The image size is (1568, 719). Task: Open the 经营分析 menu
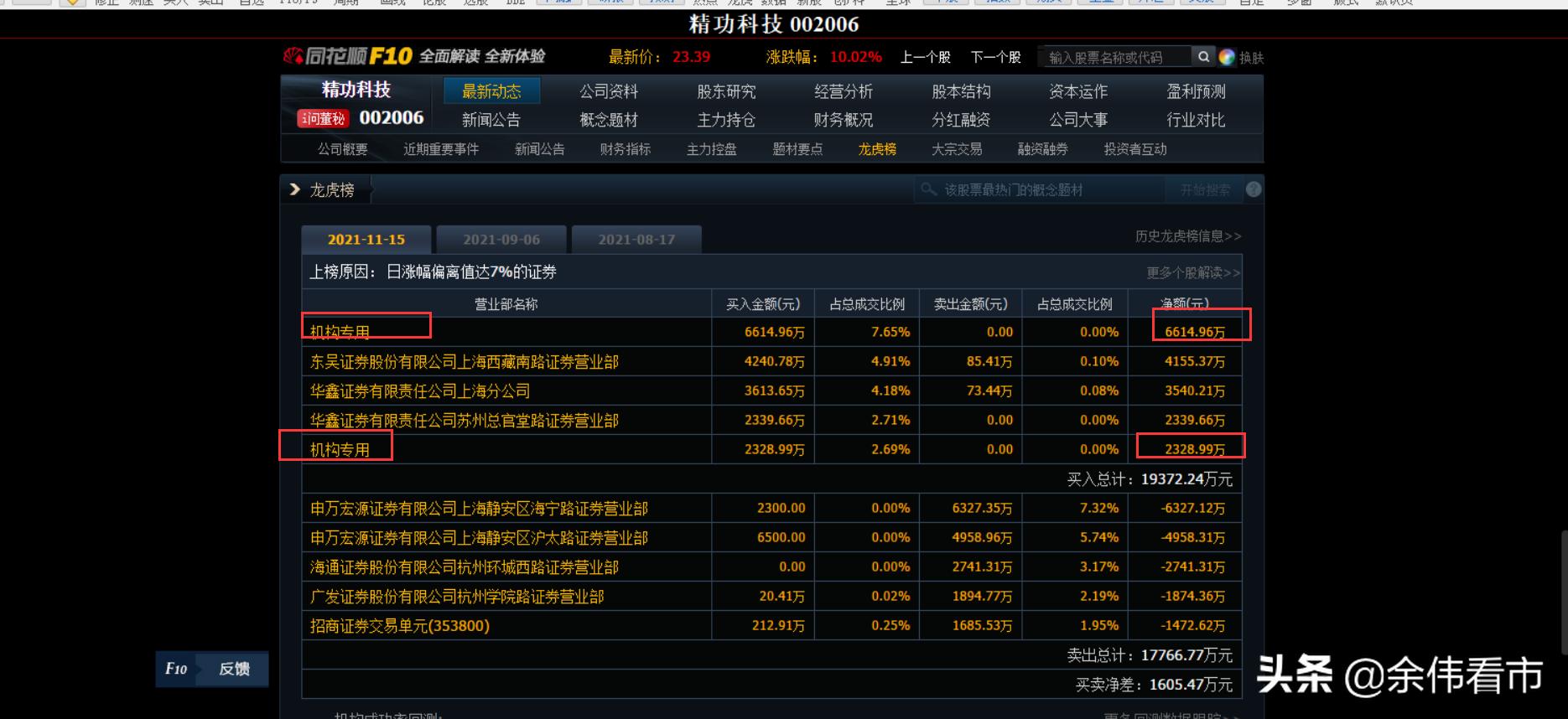click(844, 91)
